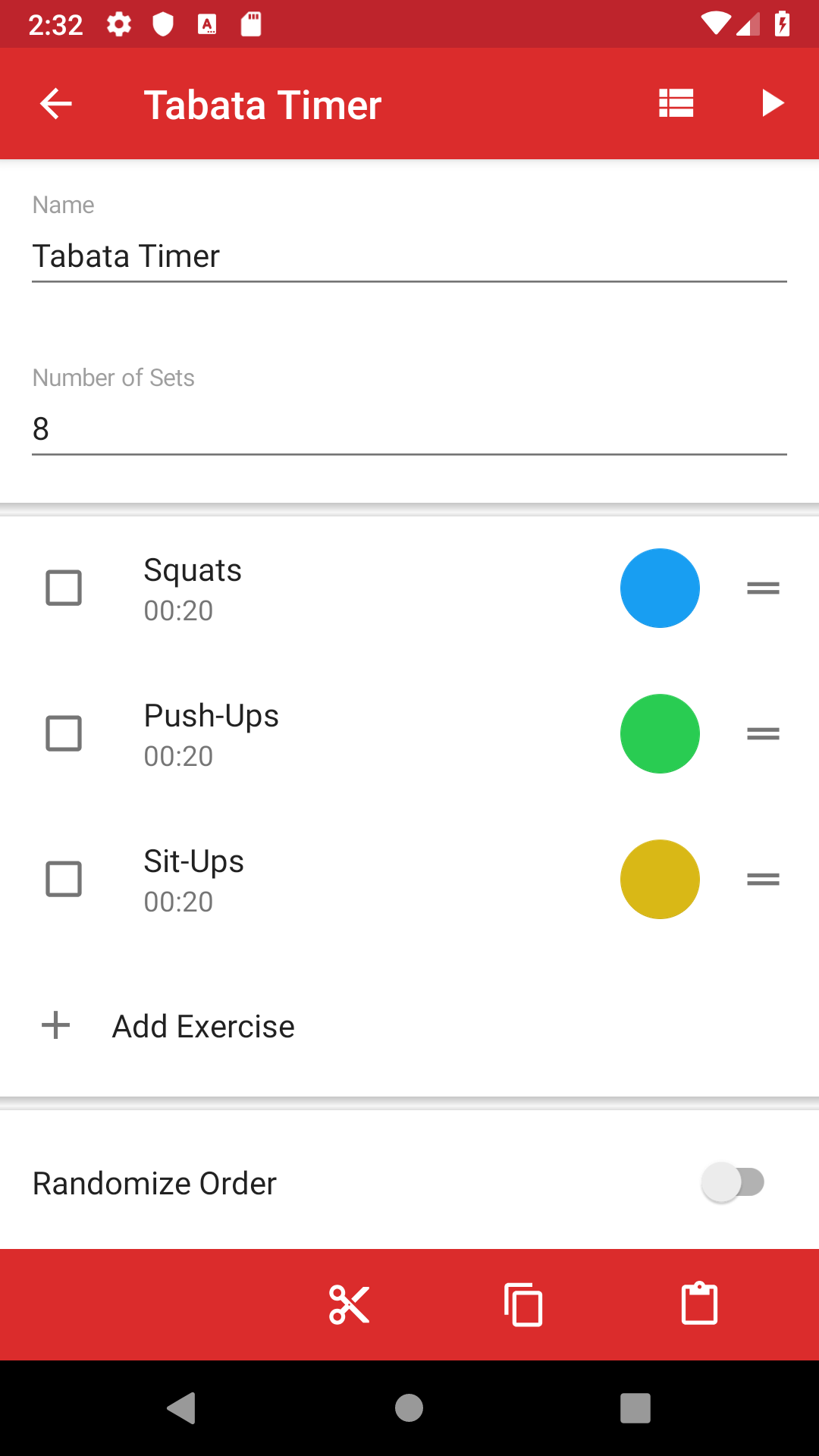
Task: Select the Sit-Ups checkbox
Action: pos(64,879)
